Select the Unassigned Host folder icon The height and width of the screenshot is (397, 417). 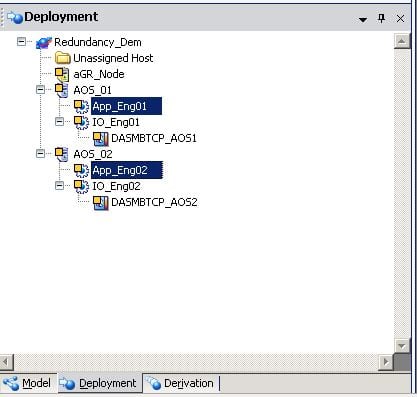click(x=63, y=58)
